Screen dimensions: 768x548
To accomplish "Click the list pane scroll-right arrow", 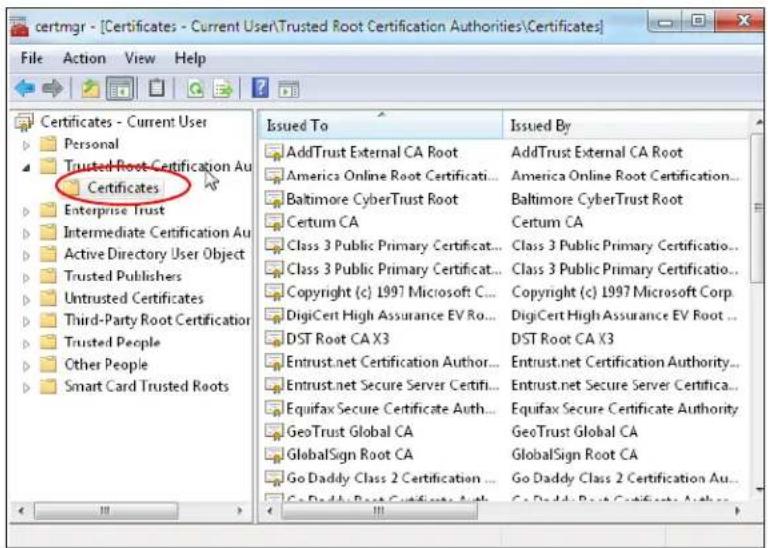I will pyautogui.click(x=738, y=511).
